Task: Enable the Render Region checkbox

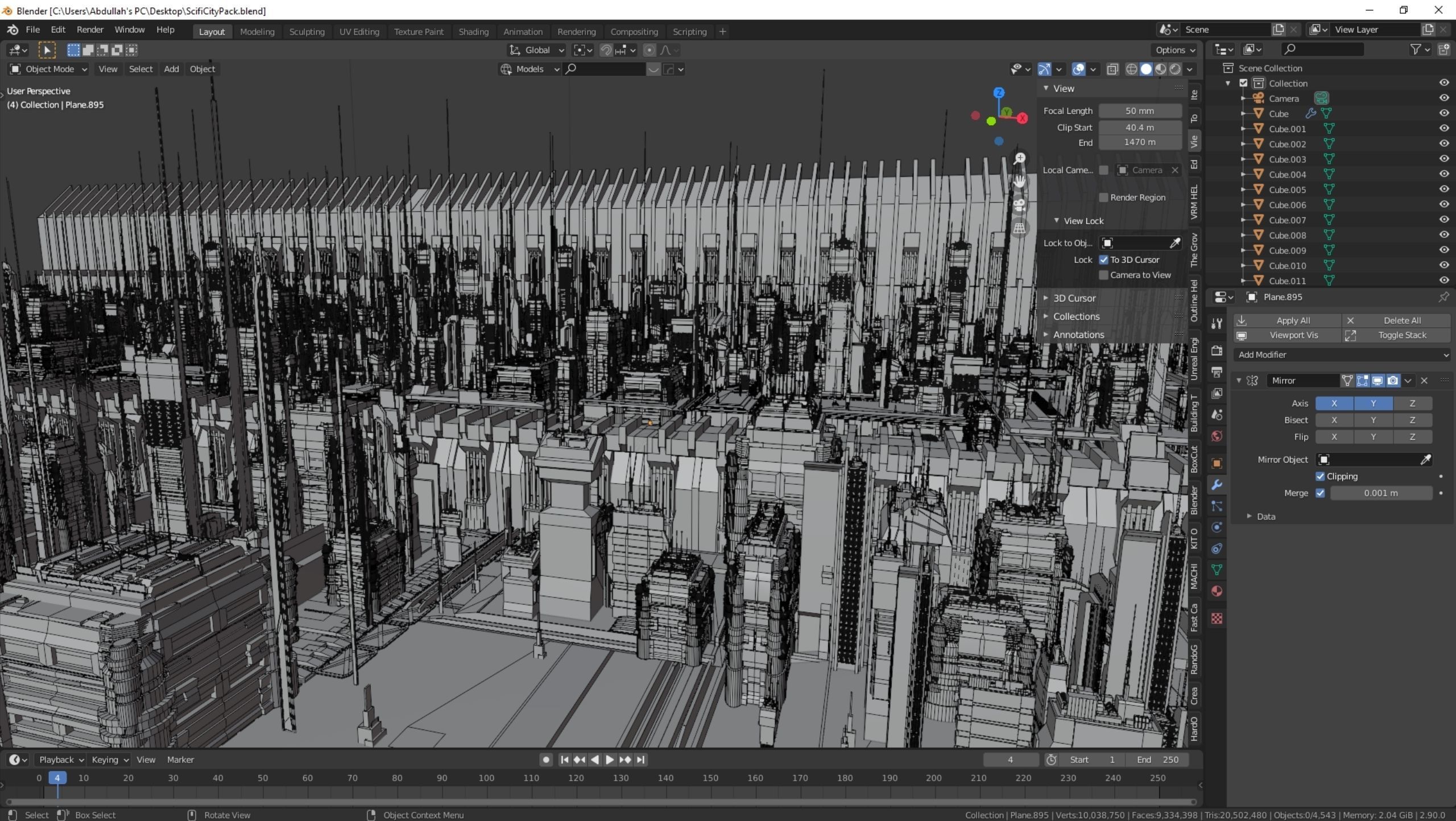Action: pyautogui.click(x=1103, y=197)
